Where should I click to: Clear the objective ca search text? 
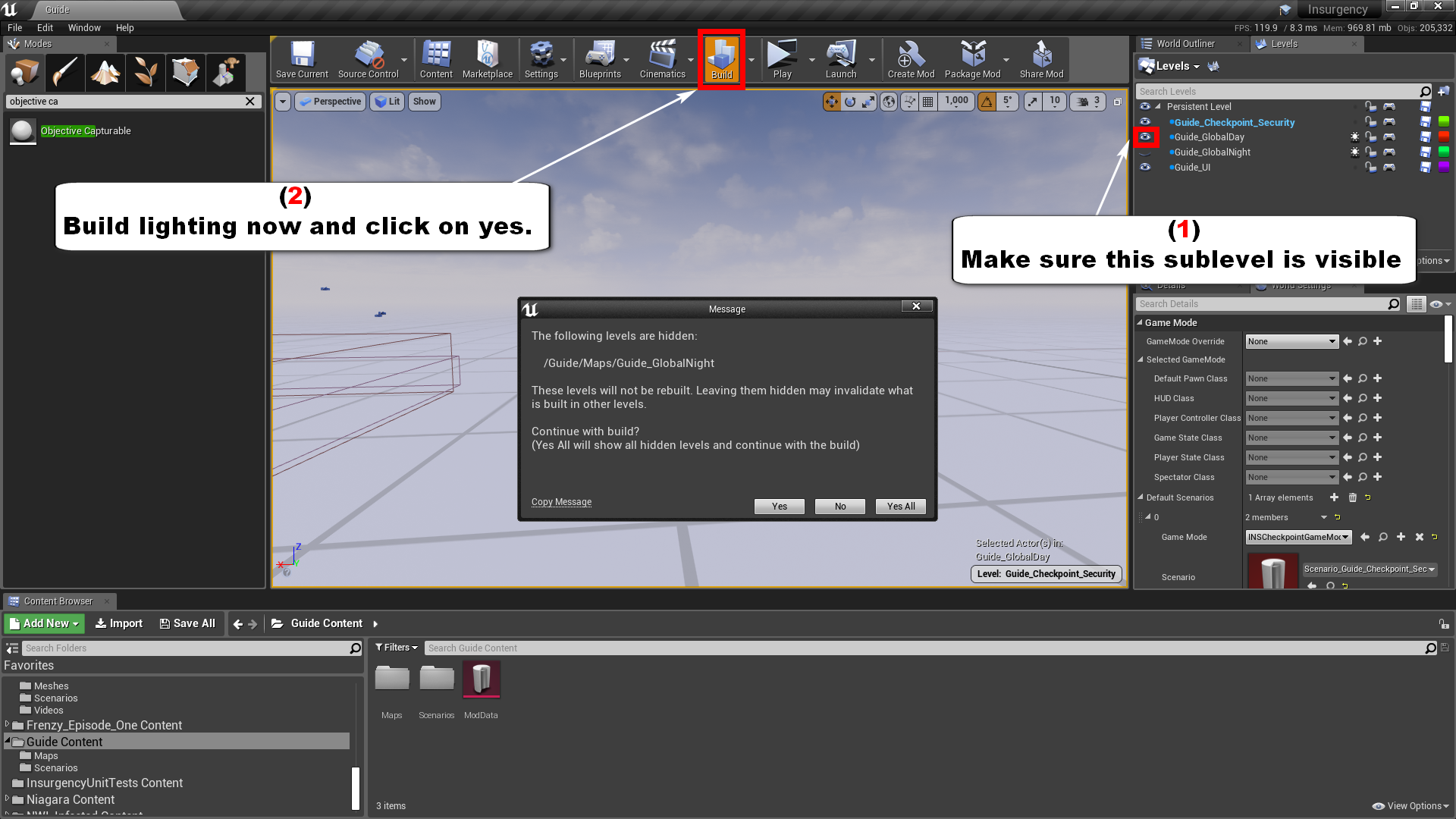[250, 102]
